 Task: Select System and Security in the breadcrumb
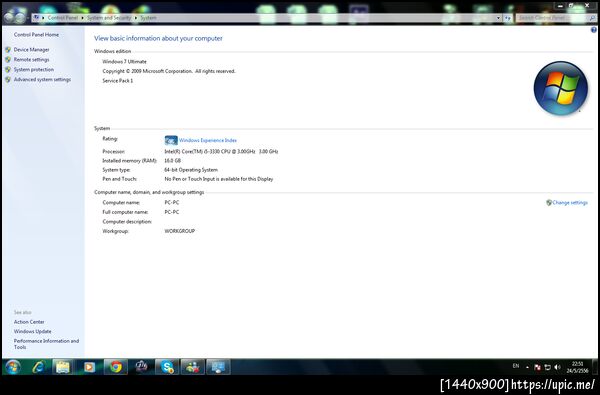(x=109, y=18)
